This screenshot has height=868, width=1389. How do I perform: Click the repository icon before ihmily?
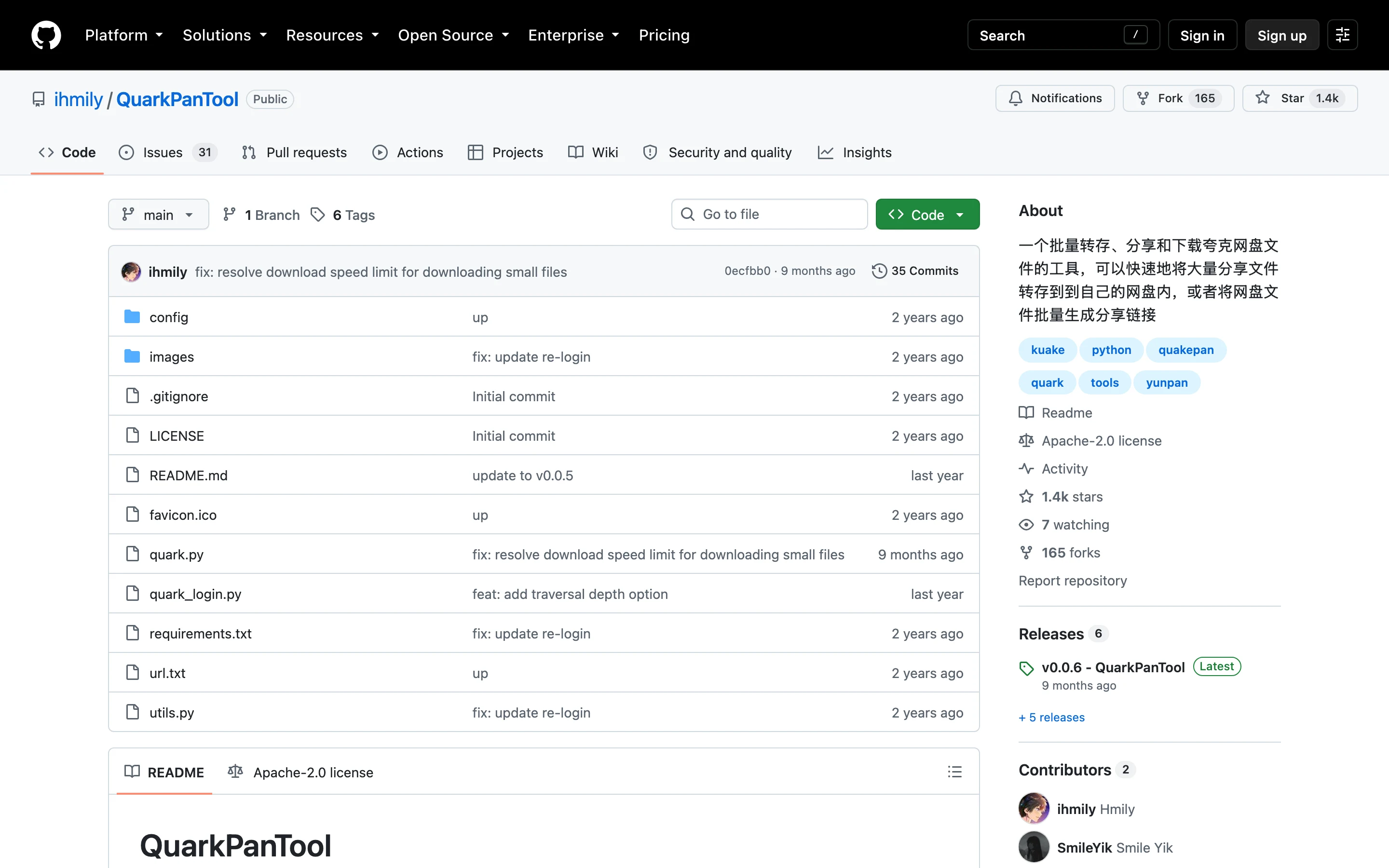39,99
